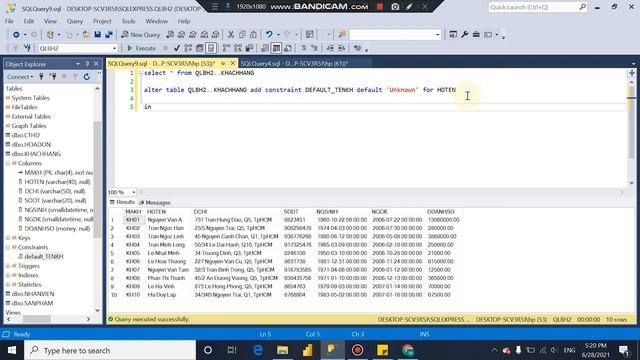
Task: Click the Decrease Indent icon
Action: (330, 48)
